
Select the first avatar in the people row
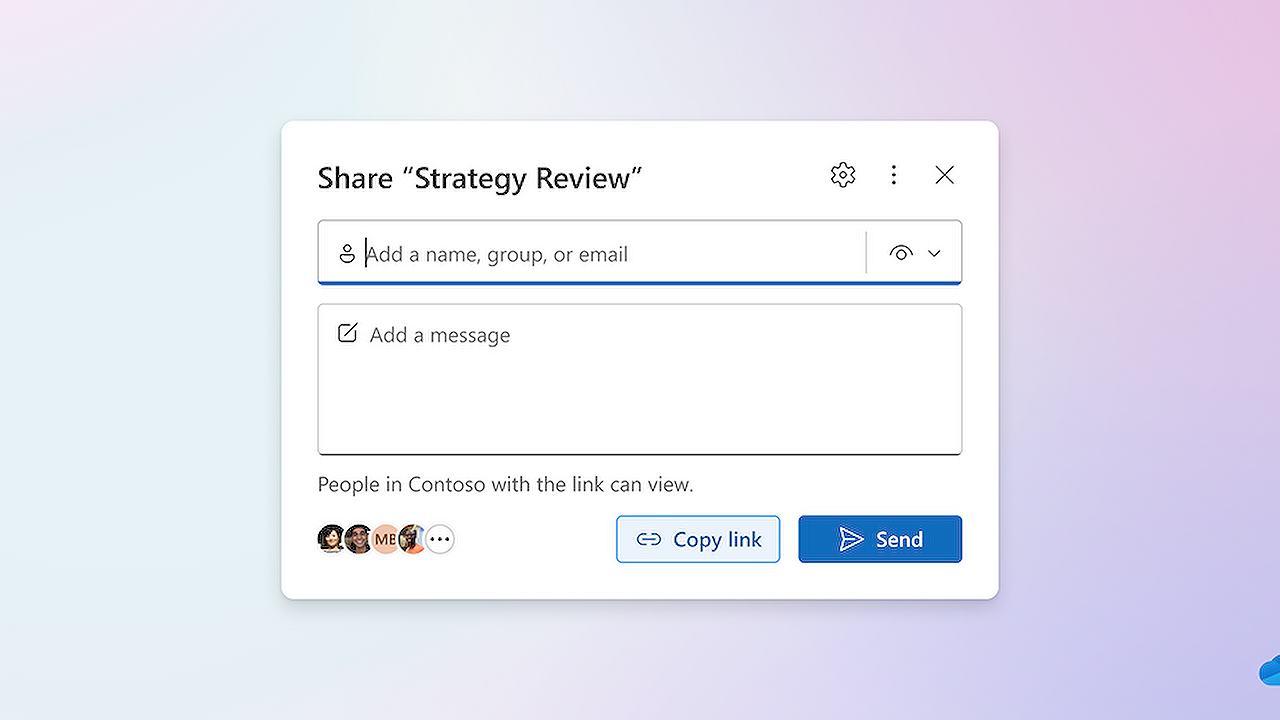330,539
